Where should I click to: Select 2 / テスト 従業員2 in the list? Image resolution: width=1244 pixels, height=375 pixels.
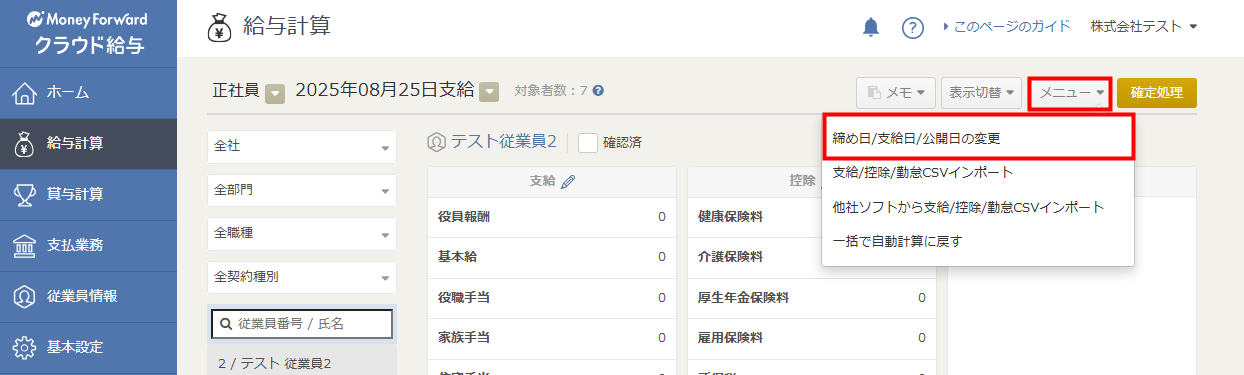302,362
